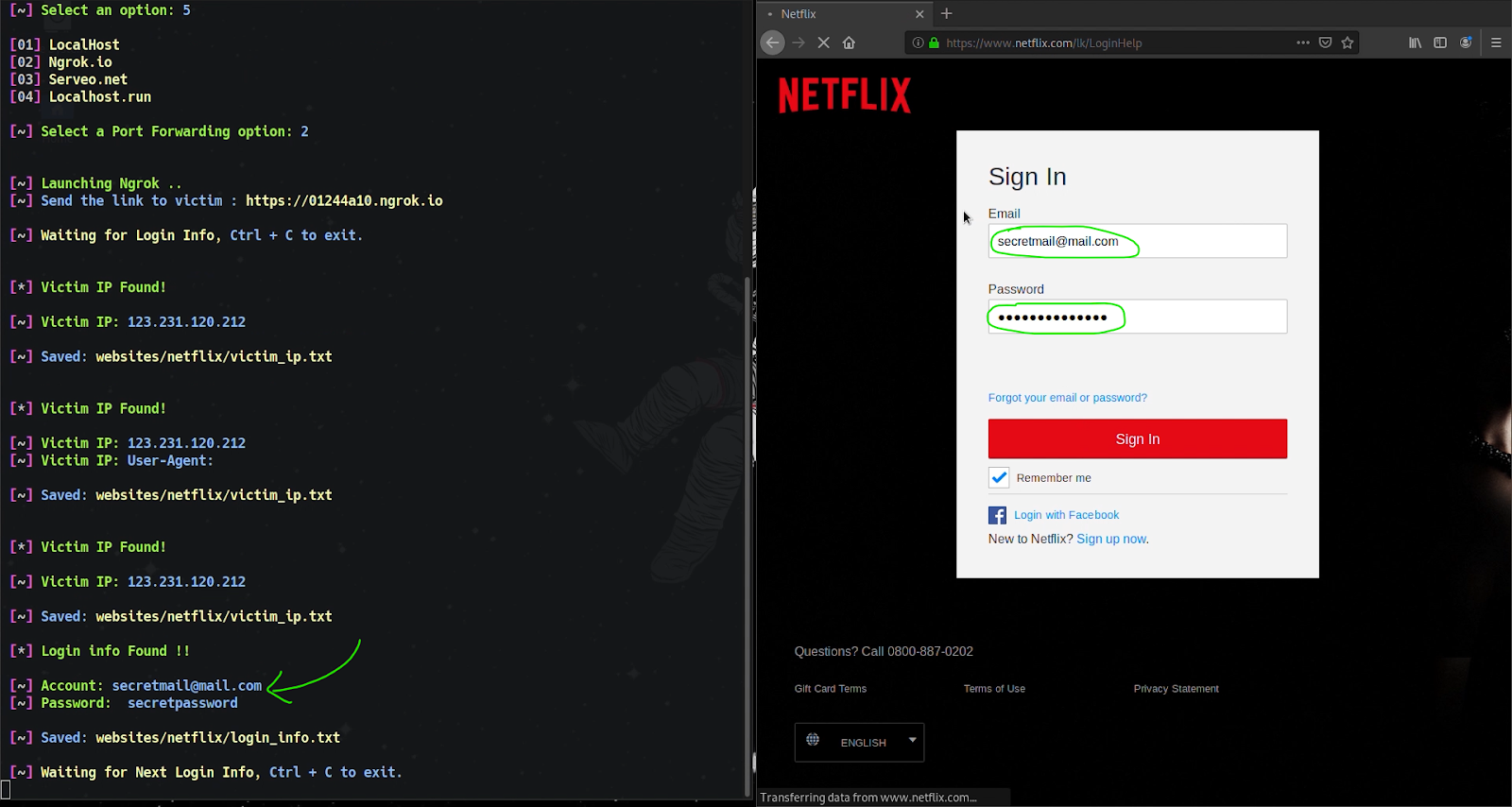Close the Netflix browser tab
Image resolution: width=1512 pixels, height=807 pixels.
pyautogui.click(x=919, y=14)
